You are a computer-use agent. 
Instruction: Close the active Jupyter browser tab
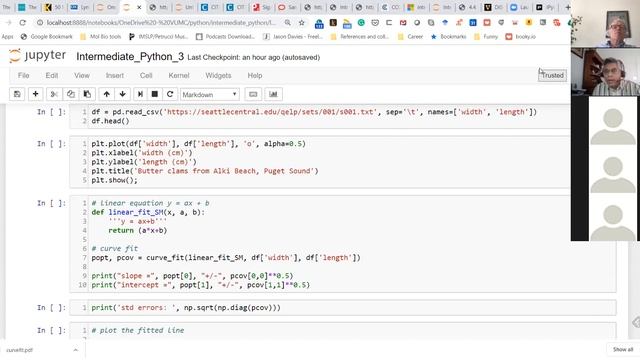tap(139, 7)
